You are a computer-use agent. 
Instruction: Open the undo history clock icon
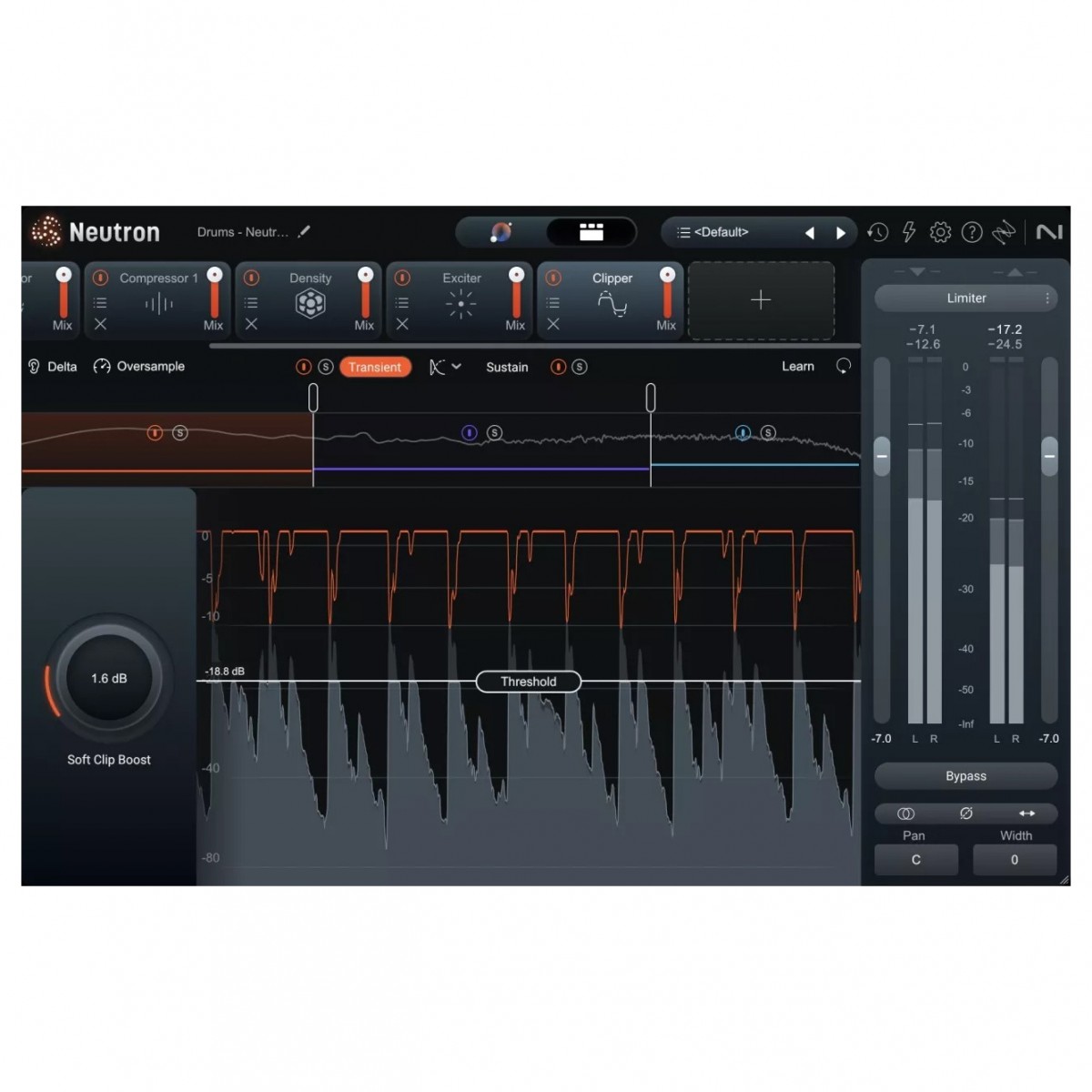pos(877,233)
